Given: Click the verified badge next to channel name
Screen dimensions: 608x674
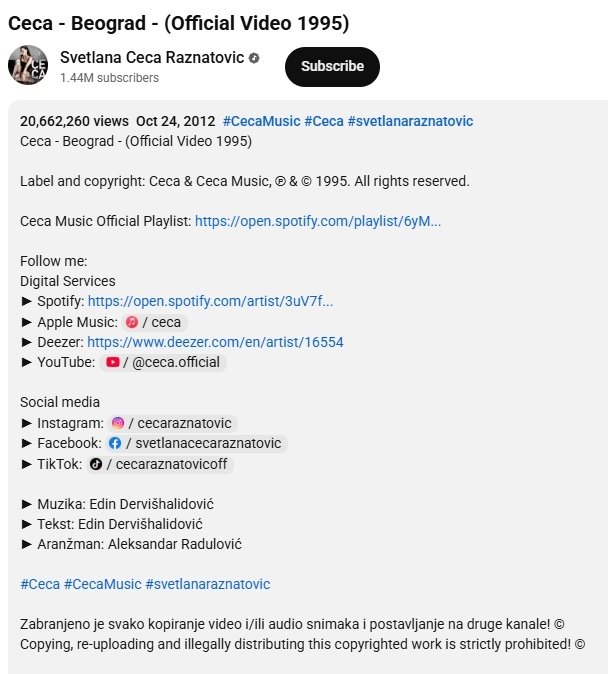Looking at the screenshot, I should (254, 58).
